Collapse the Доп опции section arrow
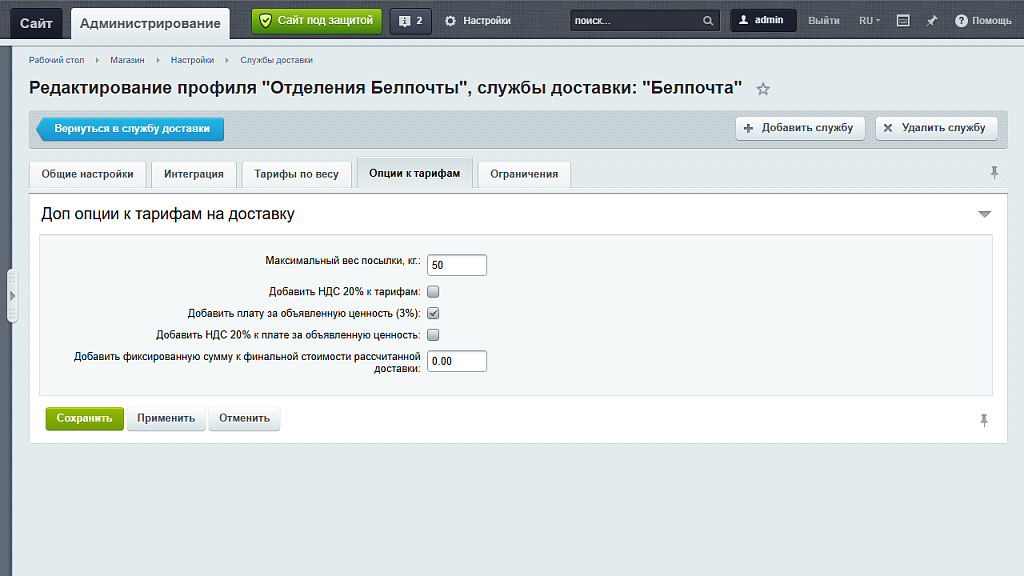1024x576 pixels. 984,214
